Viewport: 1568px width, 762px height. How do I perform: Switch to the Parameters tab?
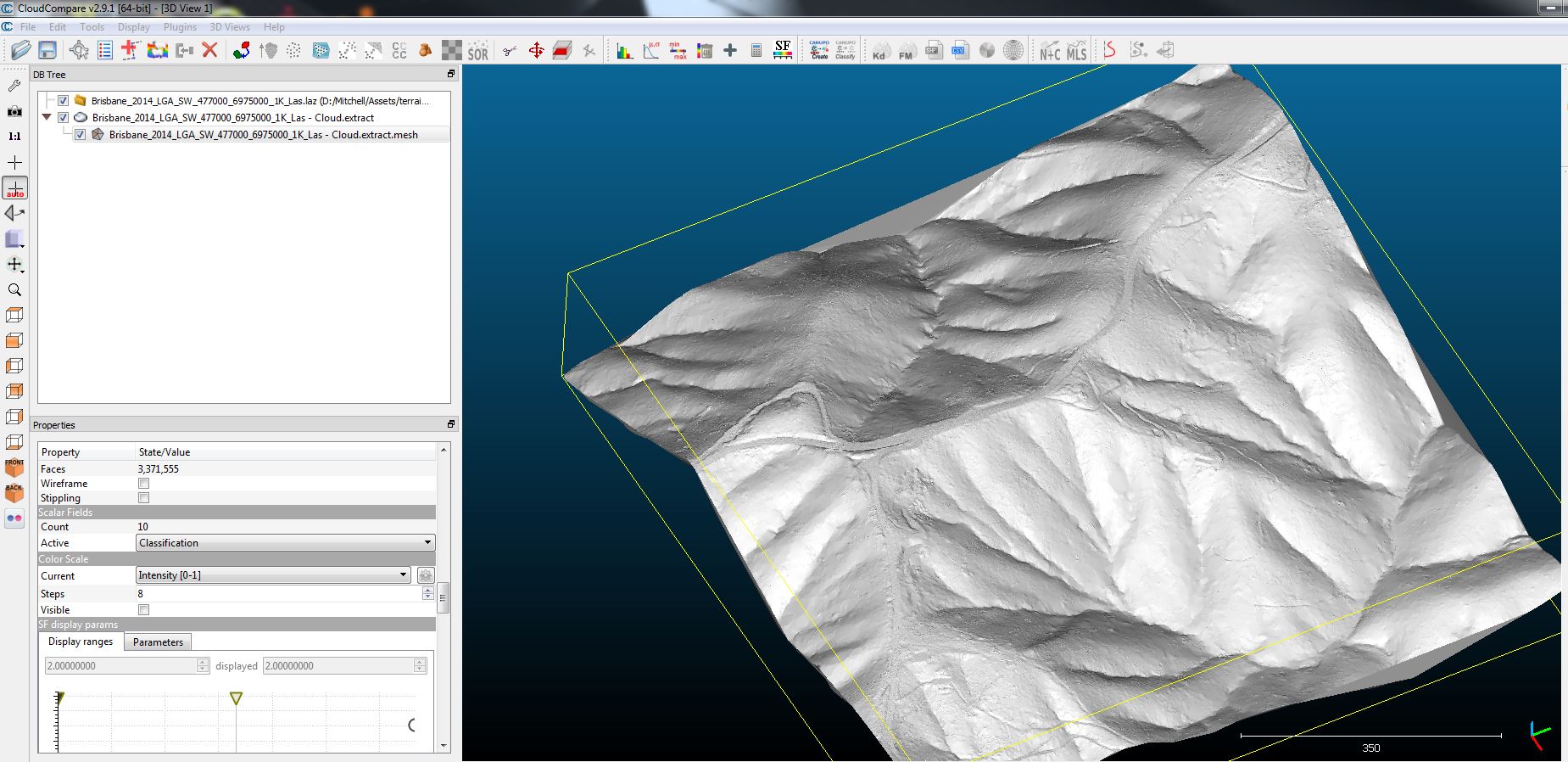158,642
